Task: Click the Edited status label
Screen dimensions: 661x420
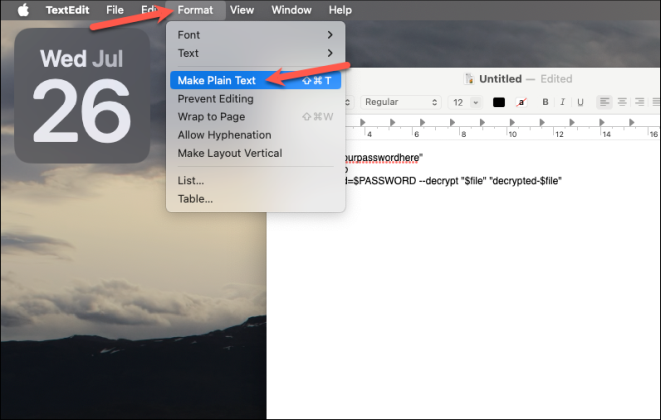Action: click(556, 79)
